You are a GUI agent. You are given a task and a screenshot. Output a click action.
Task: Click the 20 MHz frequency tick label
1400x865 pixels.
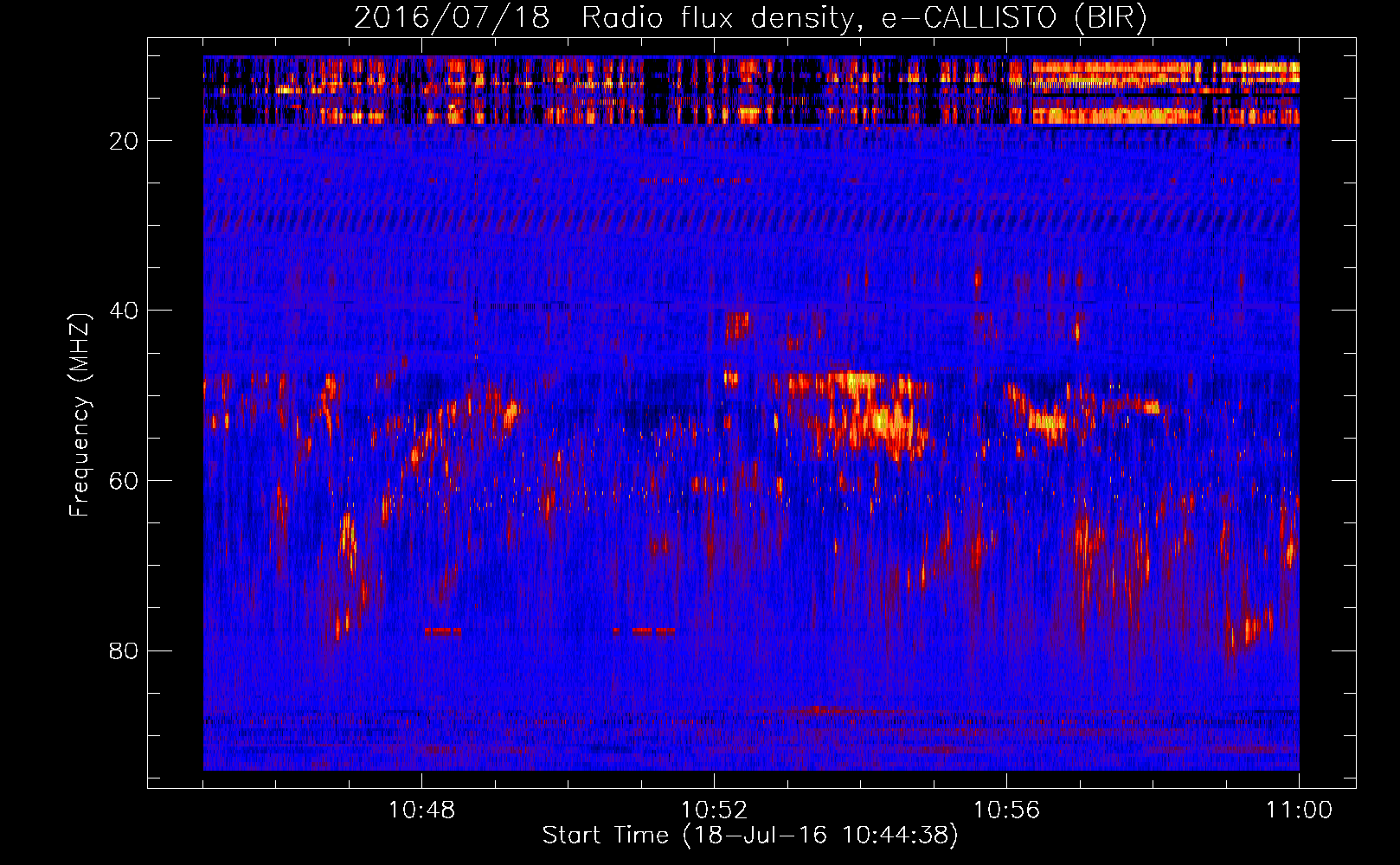tap(125, 141)
